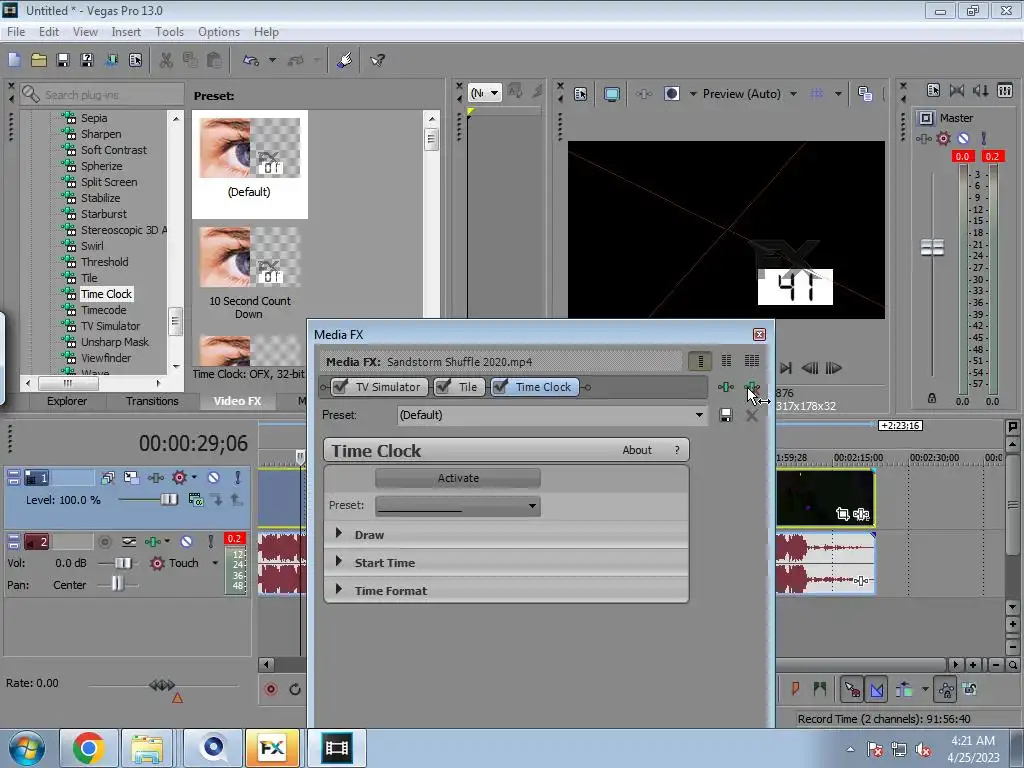Click the Activate button
1024x768 pixels.
coord(458,478)
